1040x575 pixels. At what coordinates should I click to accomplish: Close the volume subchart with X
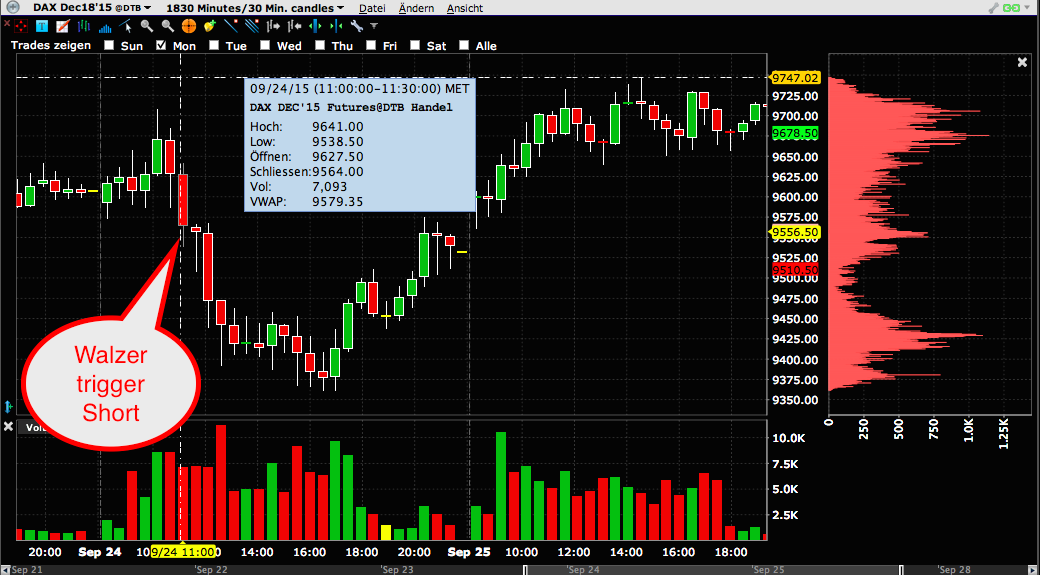point(8,426)
